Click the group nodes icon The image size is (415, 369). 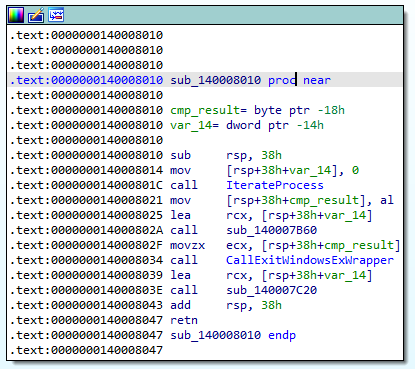click(x=56, y=15)
